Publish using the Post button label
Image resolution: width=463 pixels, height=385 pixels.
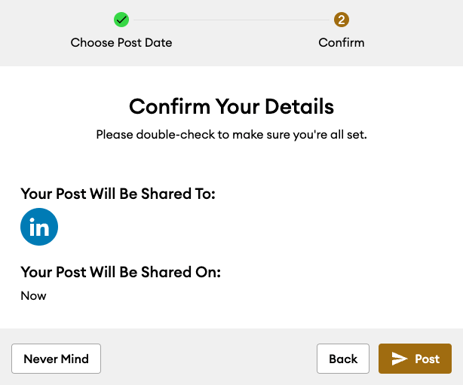click(x=427, y=359)
